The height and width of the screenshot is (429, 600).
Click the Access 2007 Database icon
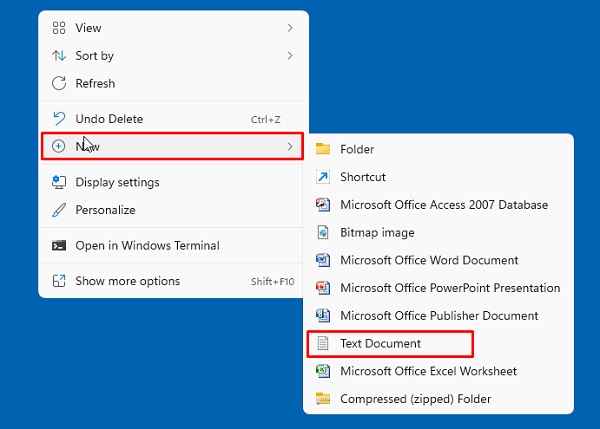[x=323, y=205]
